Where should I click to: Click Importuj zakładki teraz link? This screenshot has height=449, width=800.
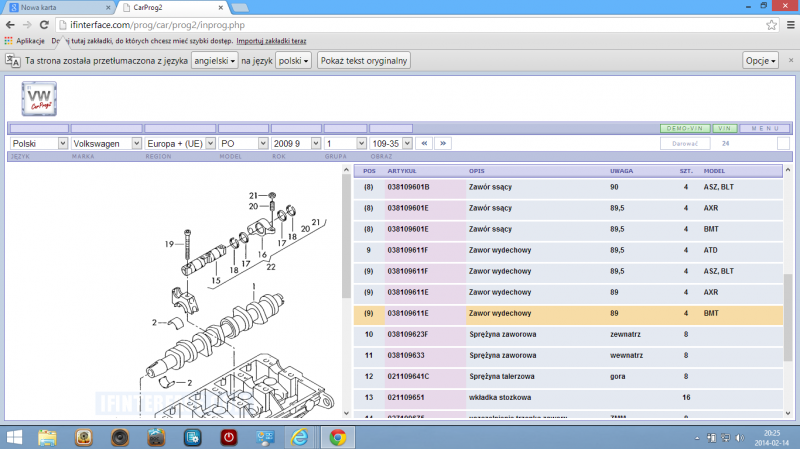271,41
